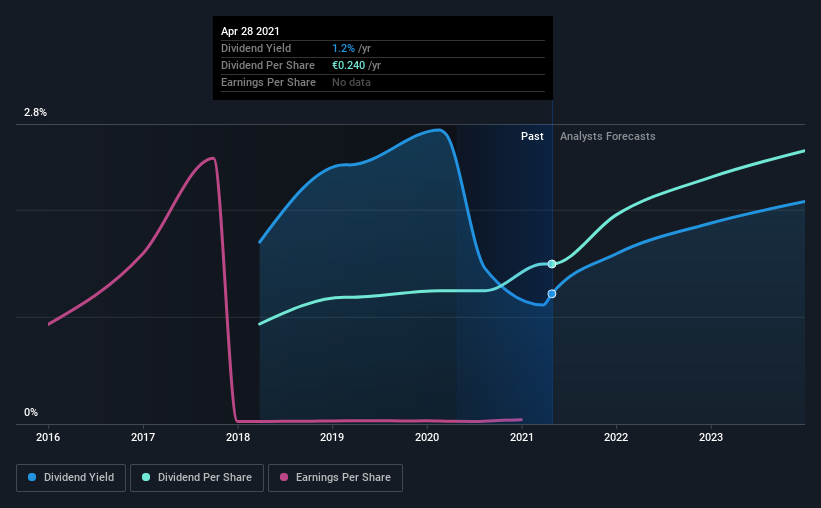821x508 pixels.
Task: Toggle the Earnings Per Share legend button
Action: (x=335, y=478)
